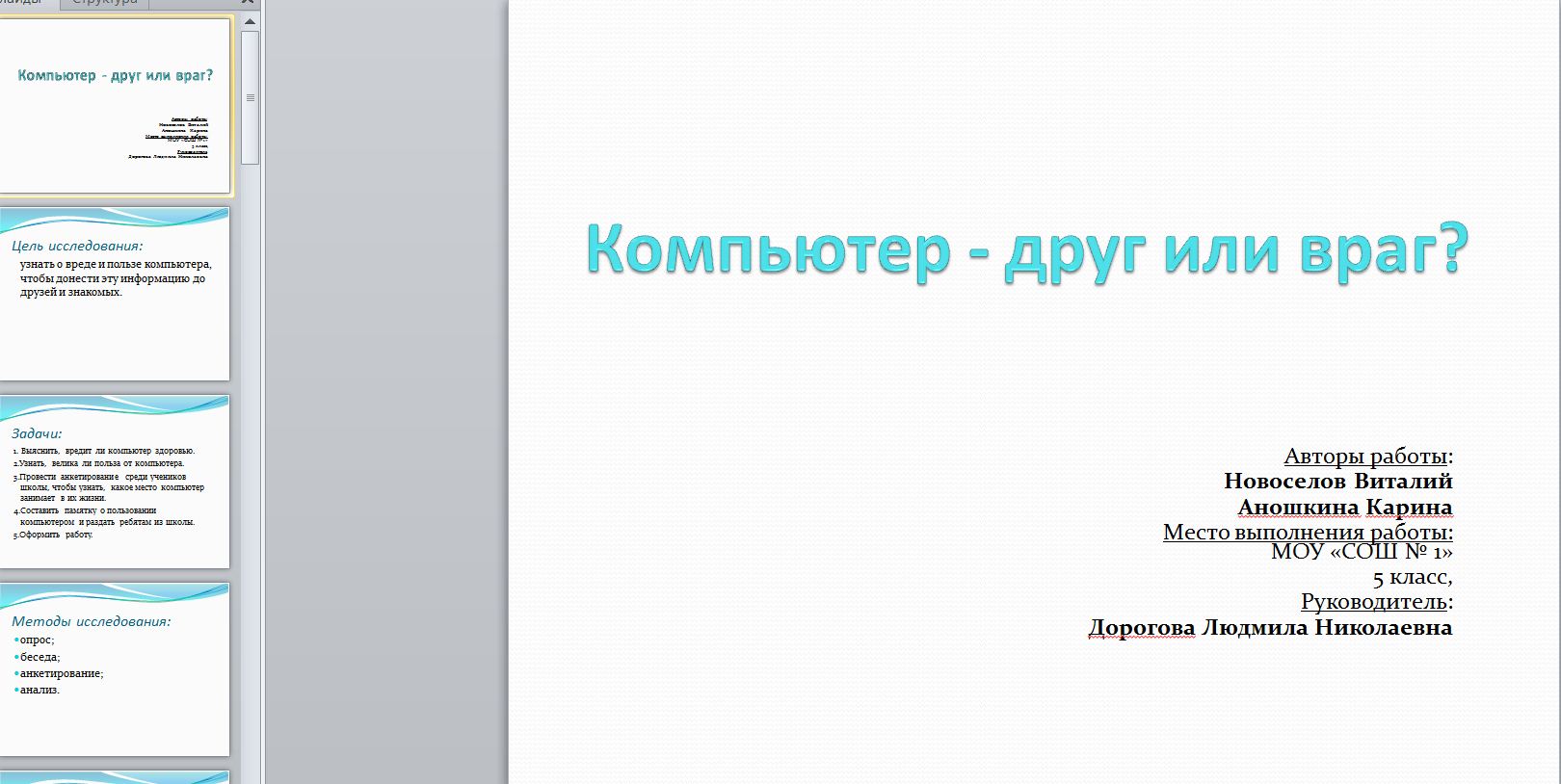Image resolution: width=1561 pixels, height=784 pixels.
Task: Click the name "Аношкина Карина"
Action: click(x=1344, y=507)
